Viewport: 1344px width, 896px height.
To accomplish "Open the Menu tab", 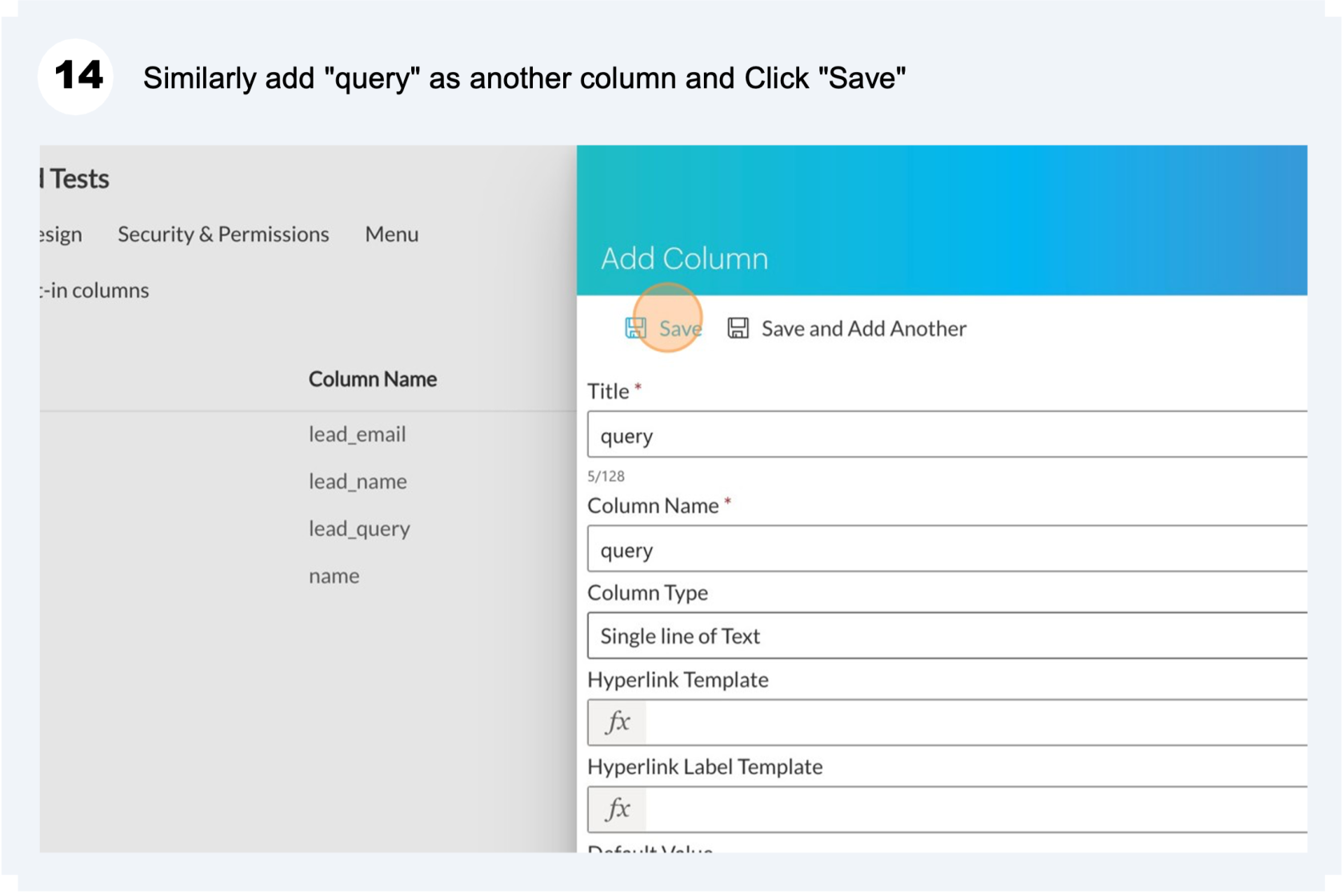I will click(x=392, y=234).
